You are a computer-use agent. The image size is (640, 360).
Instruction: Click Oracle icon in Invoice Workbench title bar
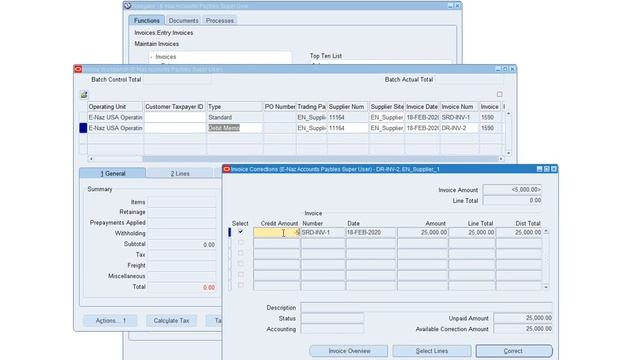pyautogui.click(x=78, y=69)
